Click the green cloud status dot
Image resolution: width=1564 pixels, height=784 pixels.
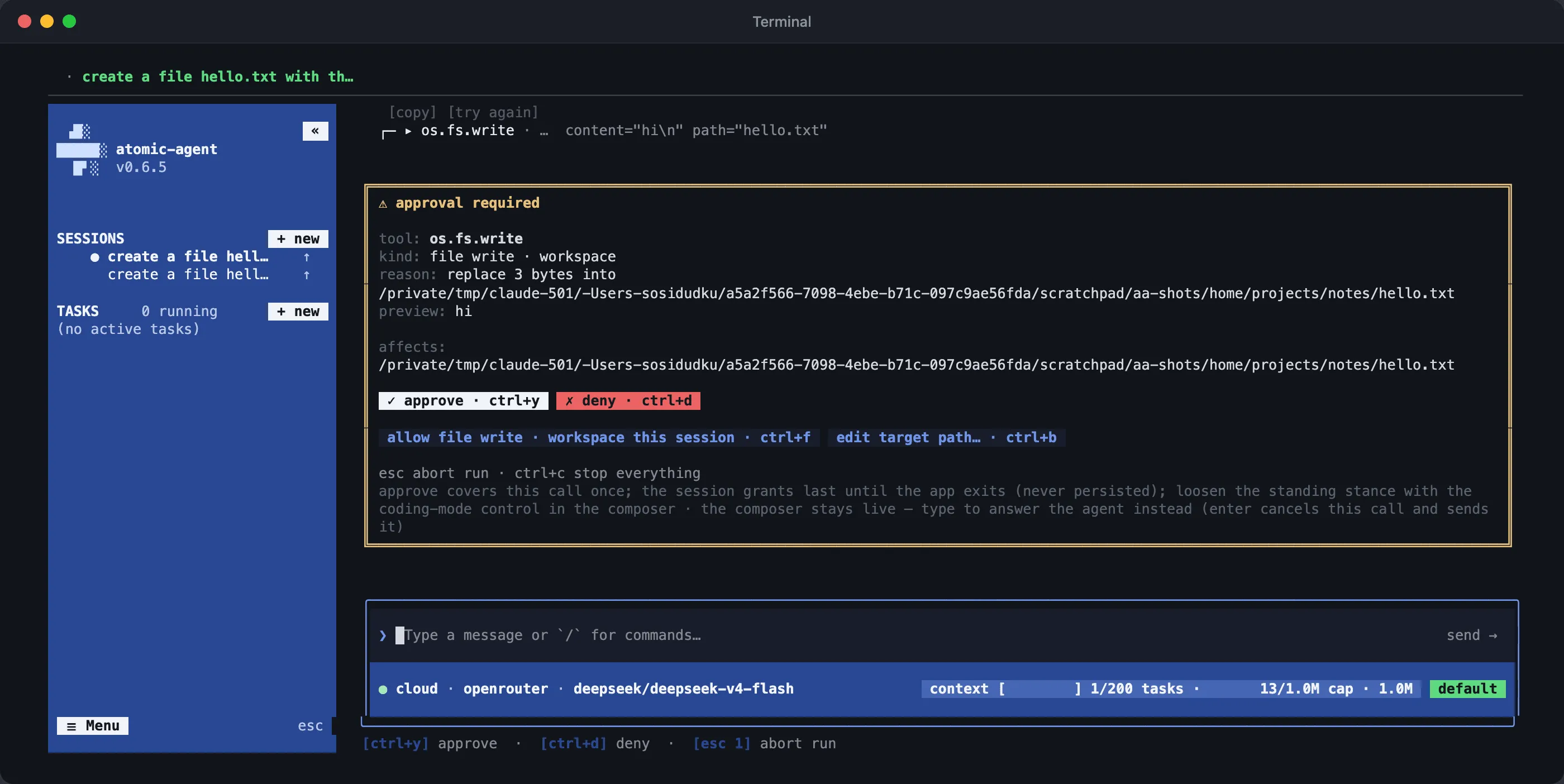(x=383, y=689)
